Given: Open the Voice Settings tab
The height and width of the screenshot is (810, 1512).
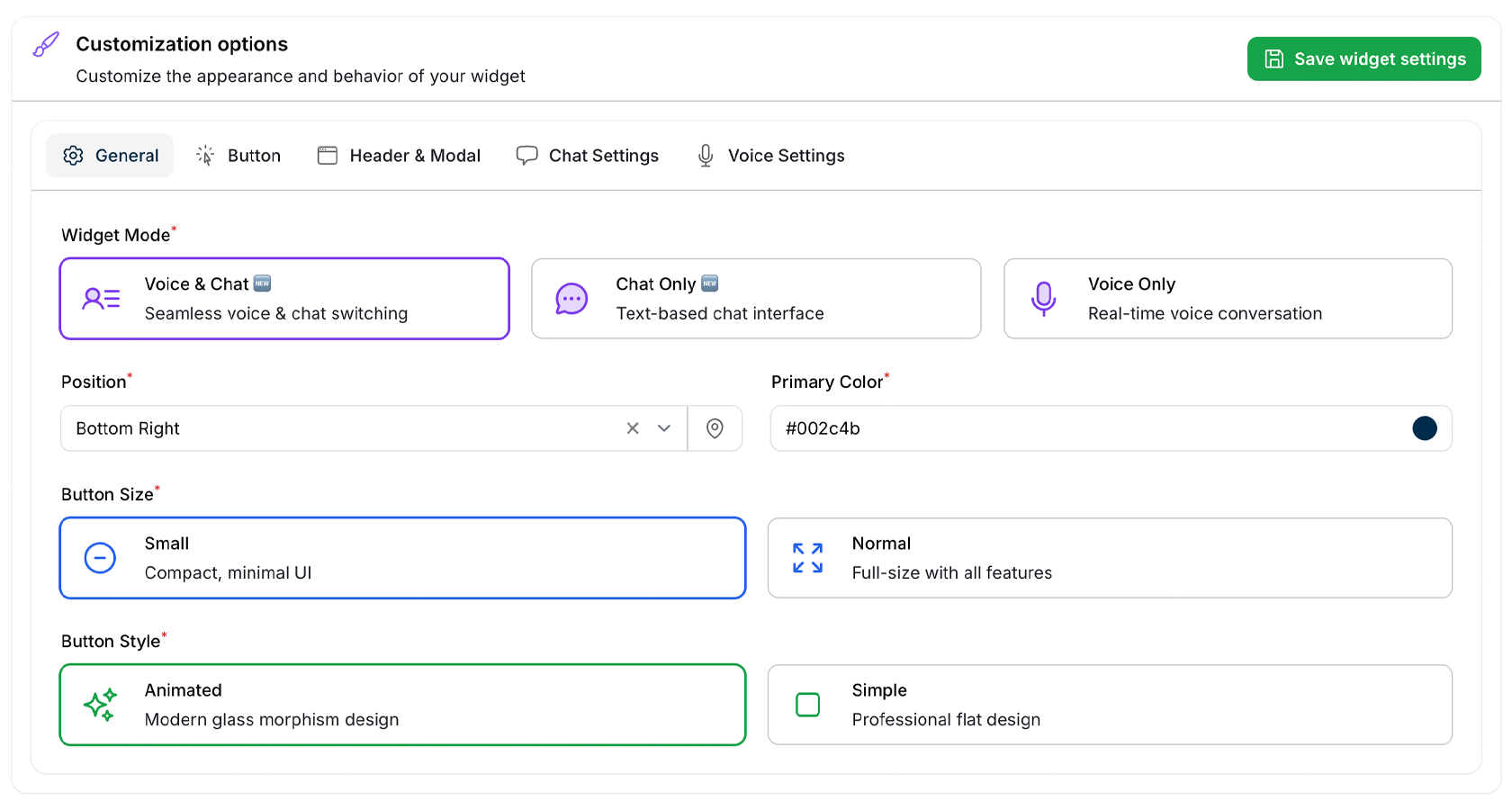Looking at the screenshot, I should pos(771,156).
